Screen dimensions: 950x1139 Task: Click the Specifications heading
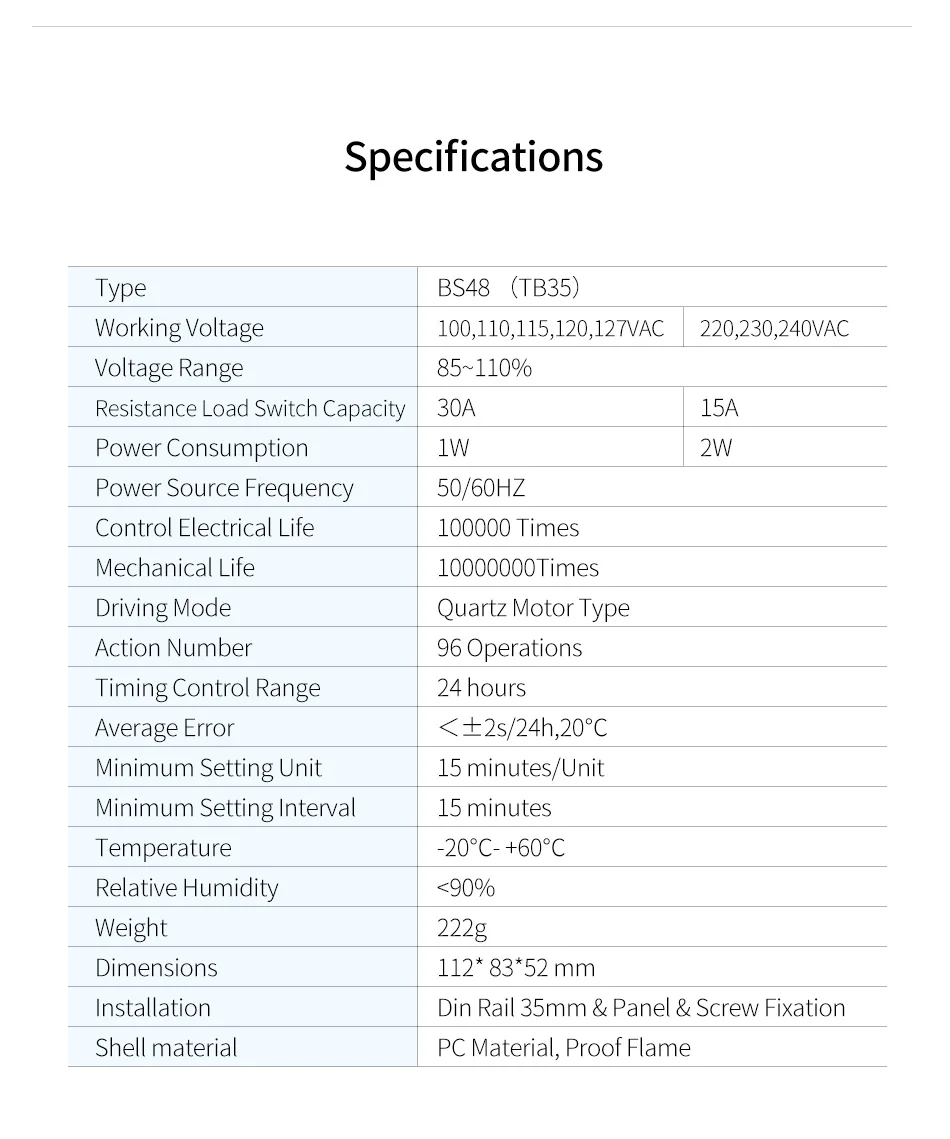(474, 157)
